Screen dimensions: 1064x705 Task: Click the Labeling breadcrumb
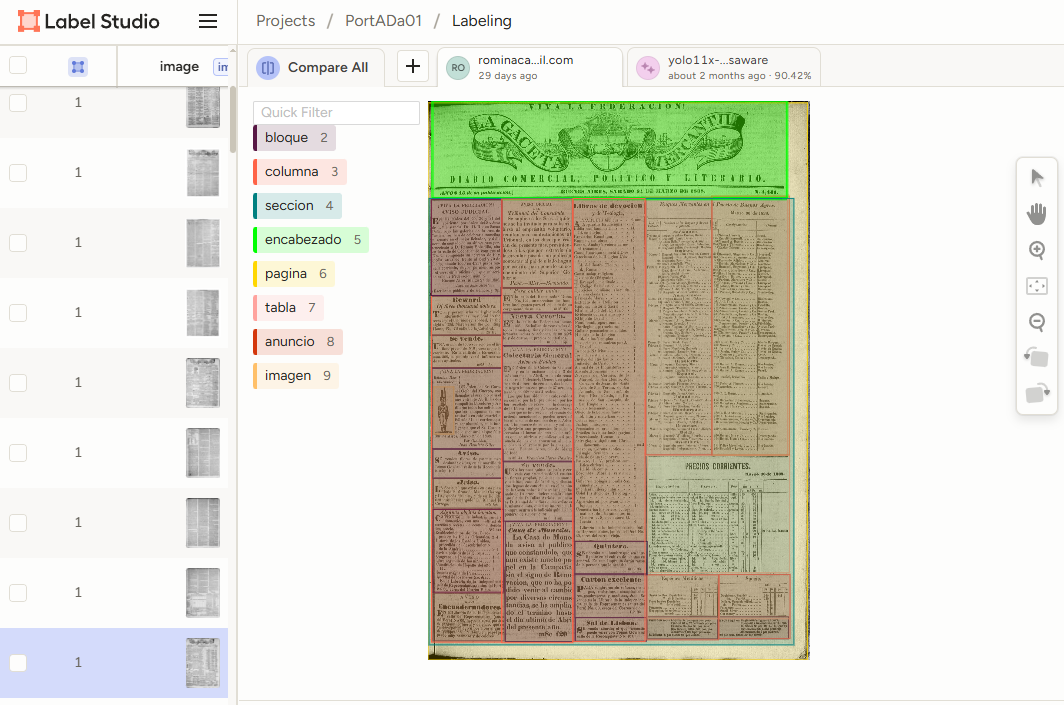482,21
